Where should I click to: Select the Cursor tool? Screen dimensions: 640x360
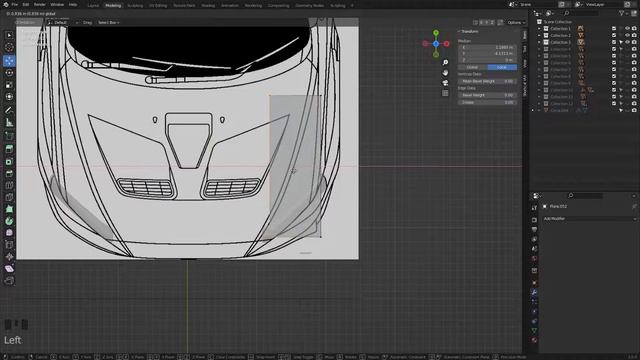pos(9,47)
